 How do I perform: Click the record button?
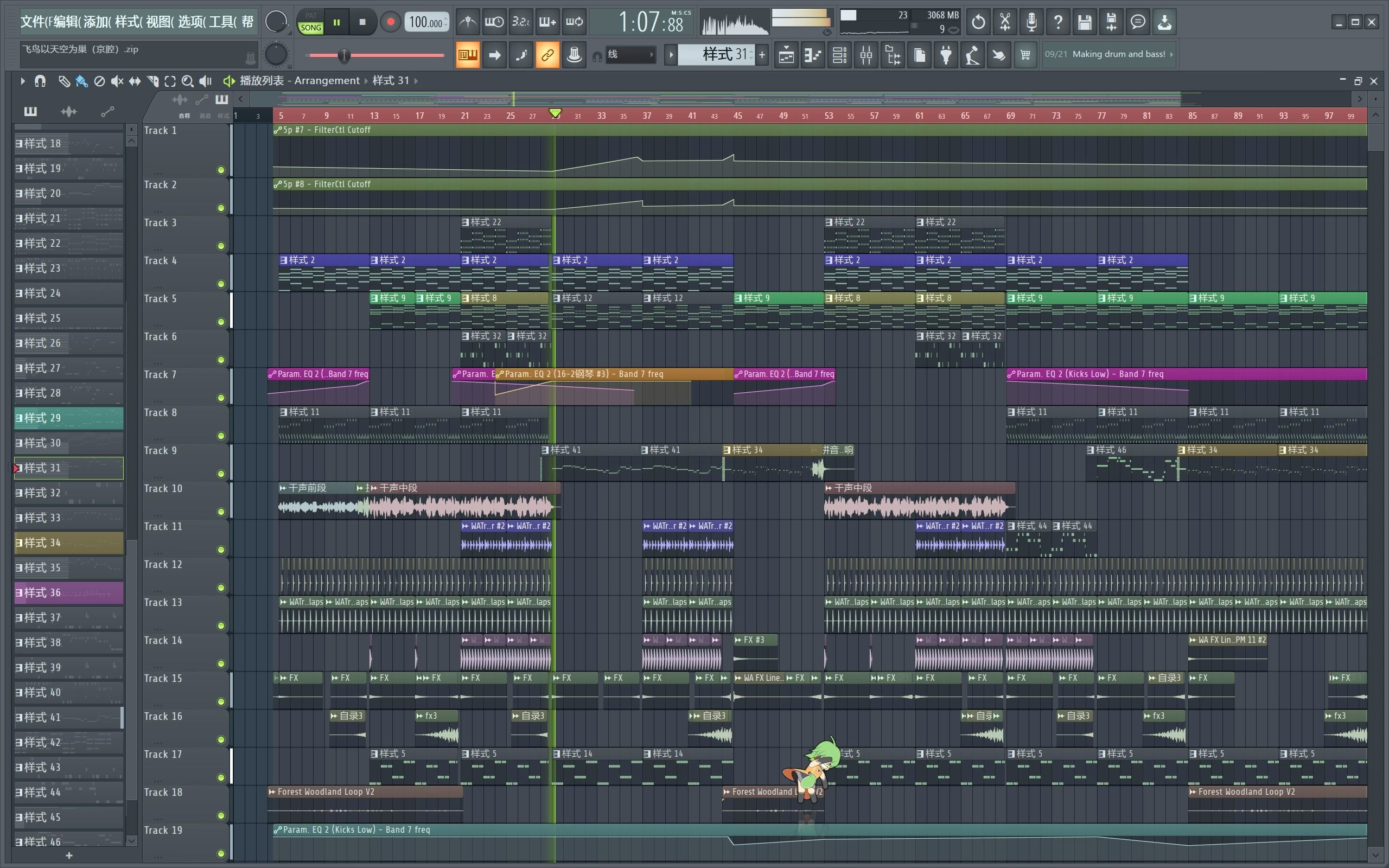click(390, 22)
